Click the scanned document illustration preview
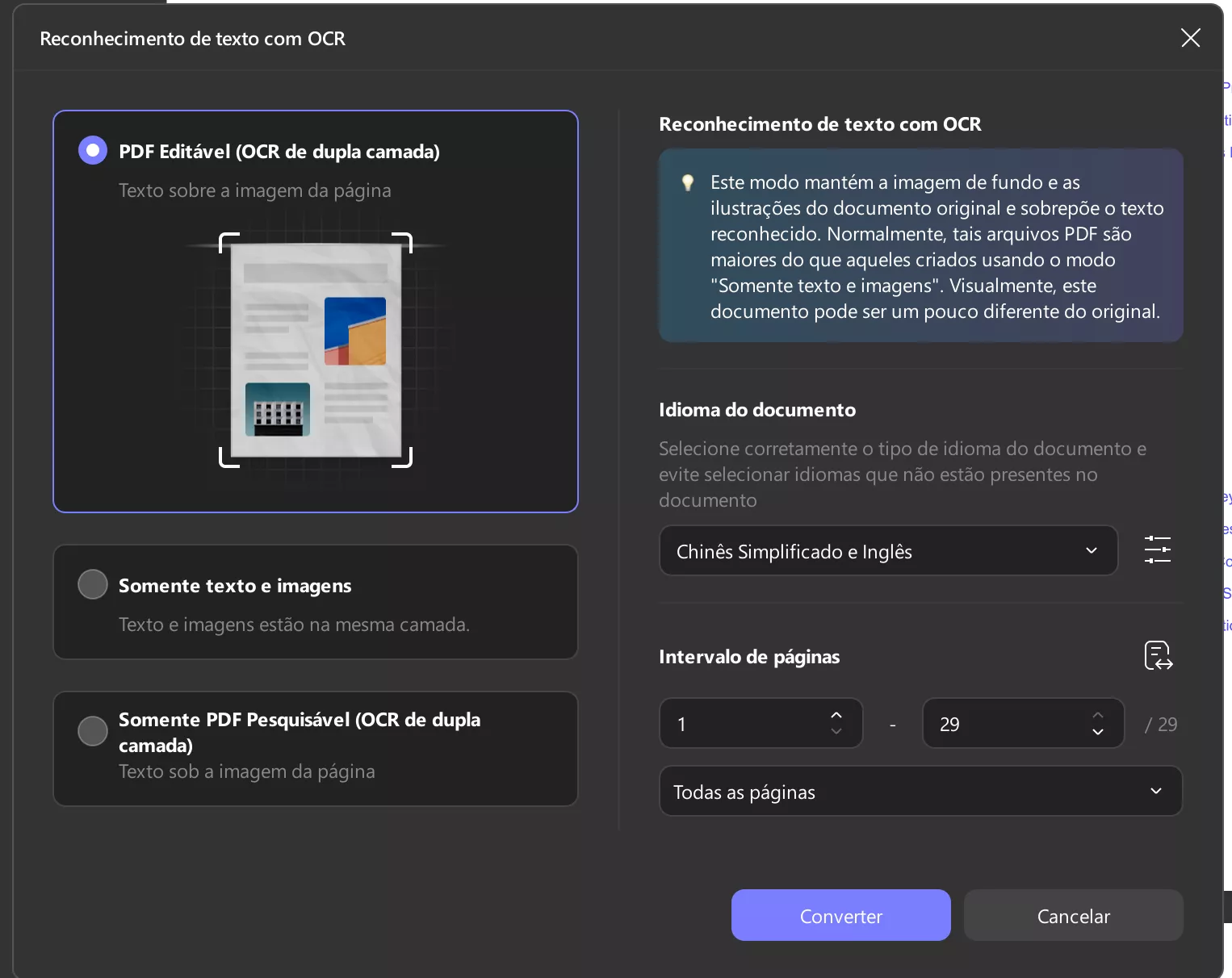This screenshot has width=1232, height=978. click(x=316, y=349)
